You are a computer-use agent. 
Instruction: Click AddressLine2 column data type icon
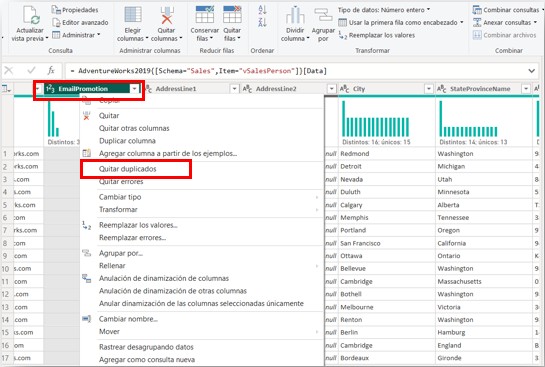pyautogui.click(x=247, y=89)
